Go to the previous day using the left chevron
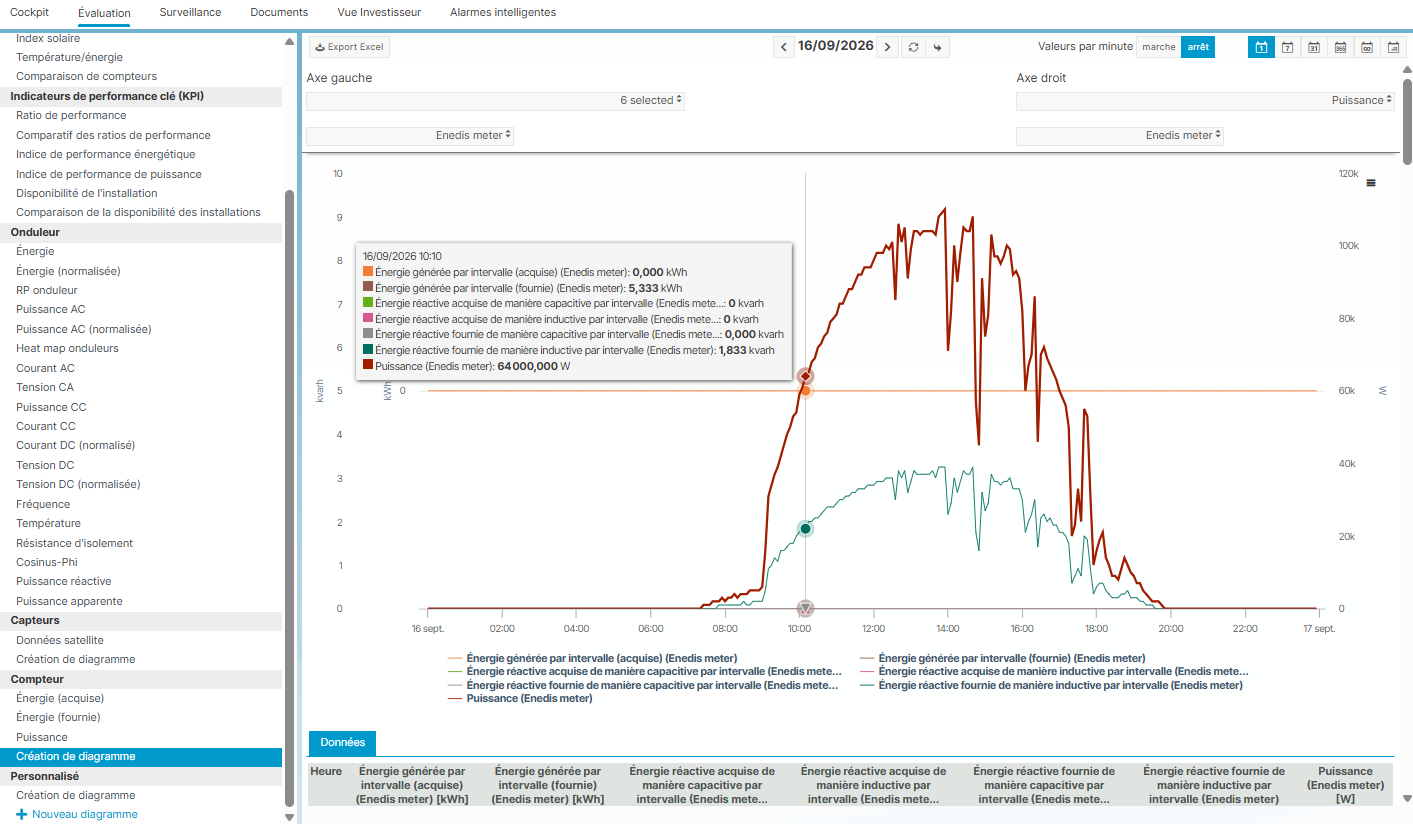This screenshot has height=824, width=1413. (x=785, y=47)
